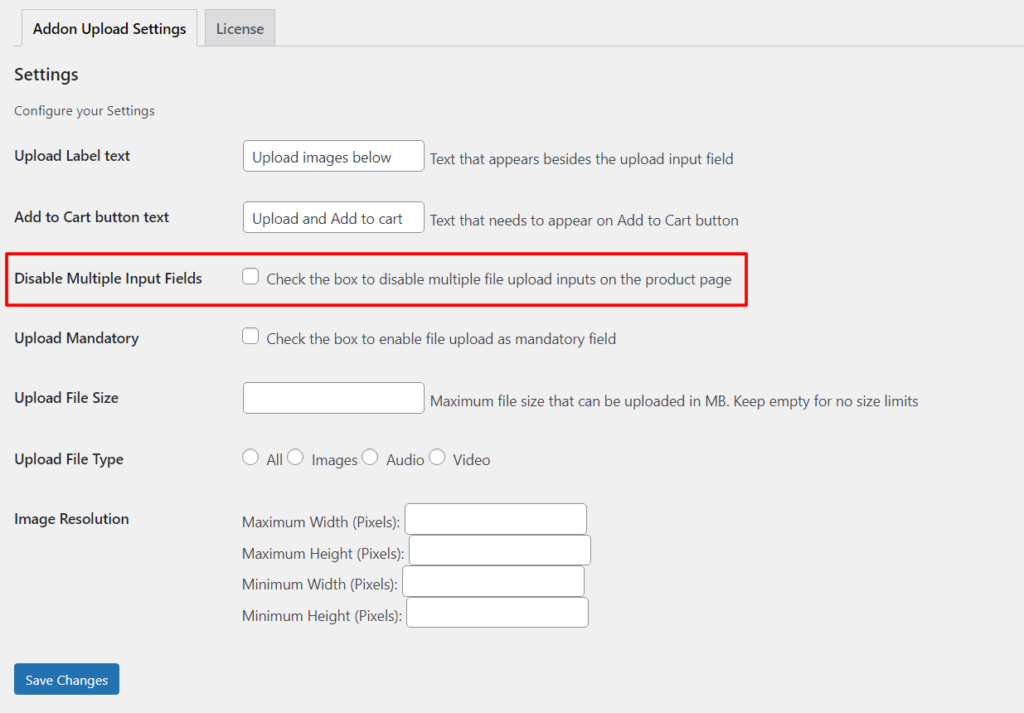Click the Minimum Width pixels field
Screen dimensions: 1024x713
tap(493, 581)
